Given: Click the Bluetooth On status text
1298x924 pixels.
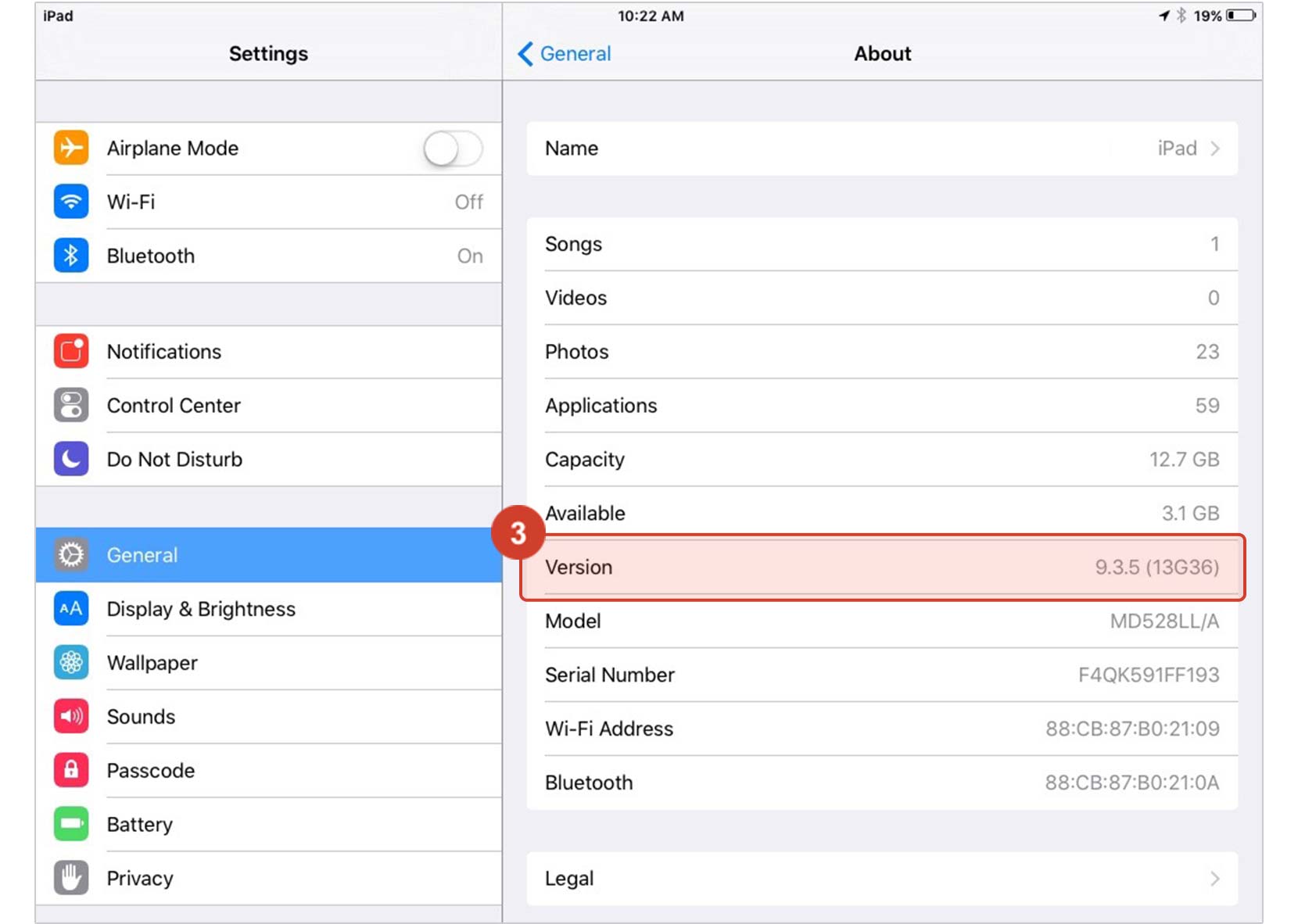Looking at the screenshot, I should click(470, 256).
